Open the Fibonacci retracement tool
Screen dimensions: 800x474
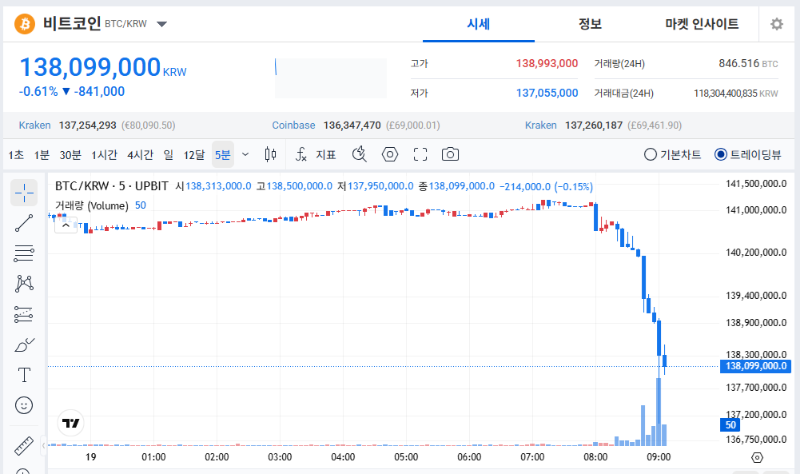tap(24, 253)
